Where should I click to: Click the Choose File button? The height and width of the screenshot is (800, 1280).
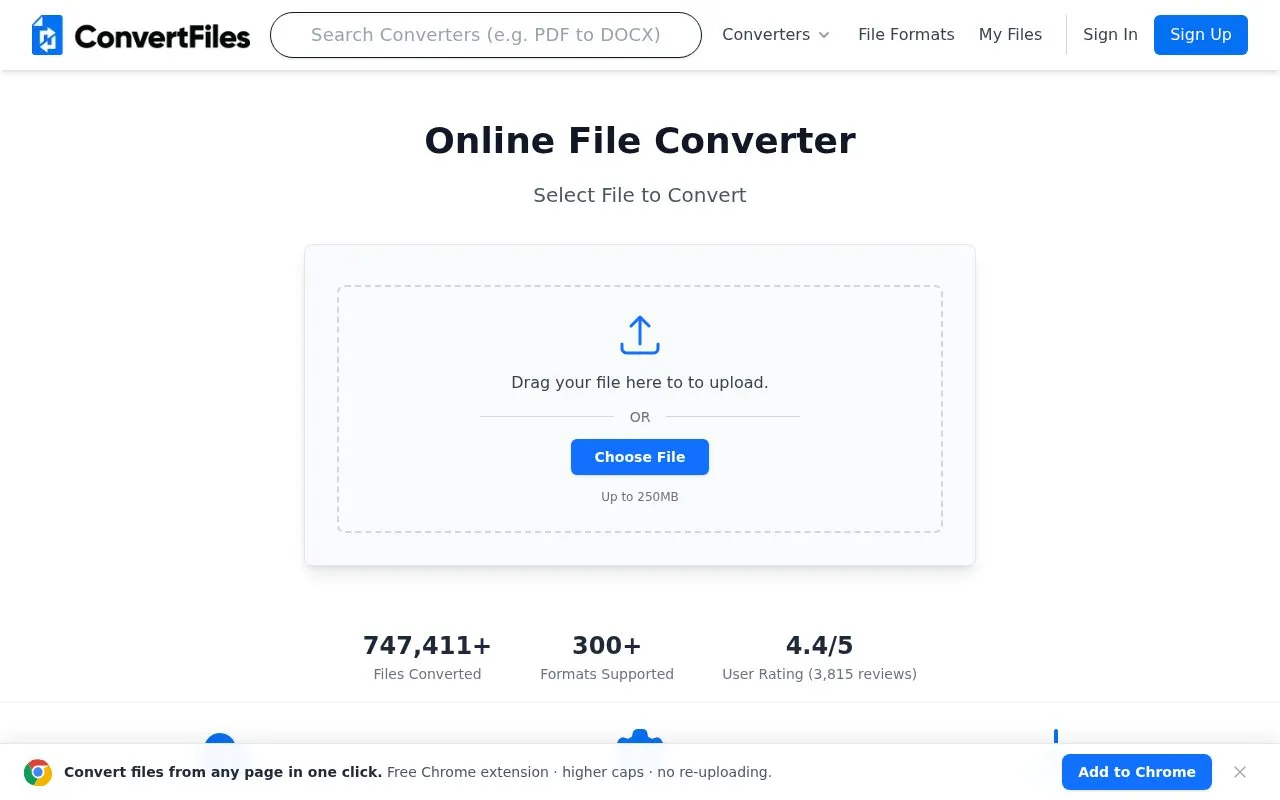click(x=640, y=457)
